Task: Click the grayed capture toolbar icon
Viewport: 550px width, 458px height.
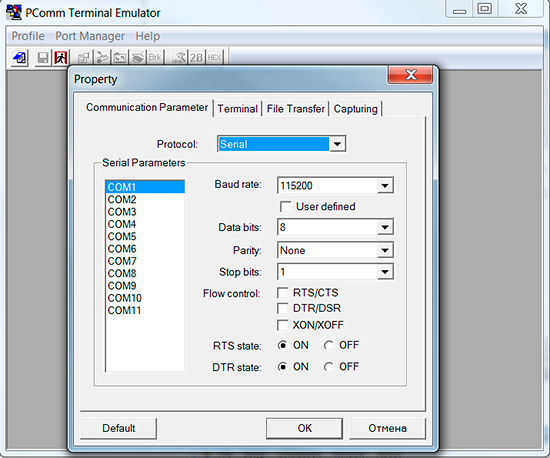Action: click(x=138, y=58)
